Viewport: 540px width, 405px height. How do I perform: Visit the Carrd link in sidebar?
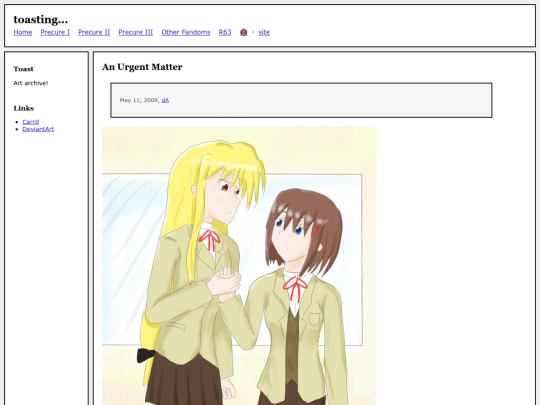coord(31,122)
